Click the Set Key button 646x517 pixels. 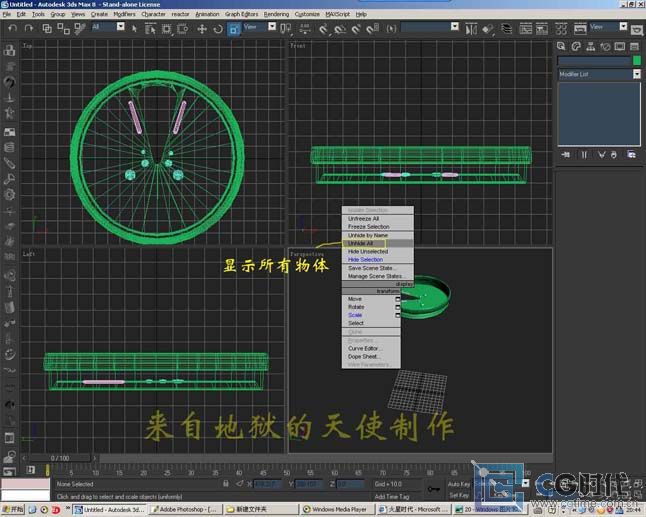pyautogui.click(x=459, y=495)
